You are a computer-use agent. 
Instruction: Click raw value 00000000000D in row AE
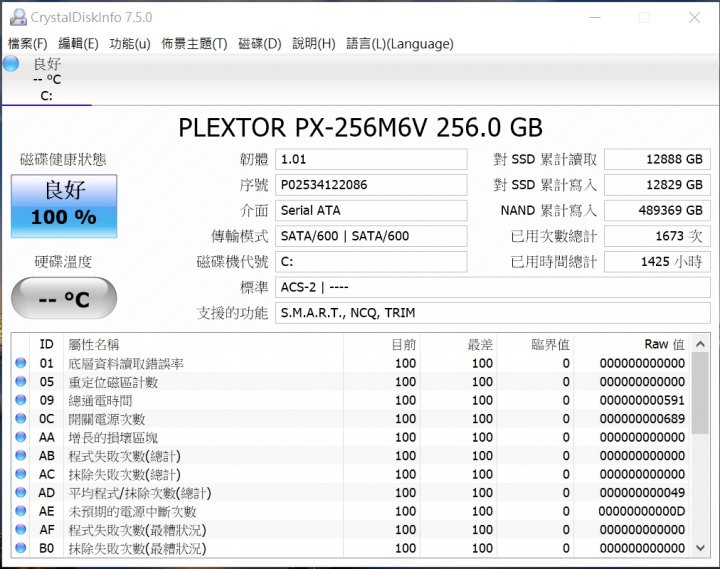(x=641, y=511)
